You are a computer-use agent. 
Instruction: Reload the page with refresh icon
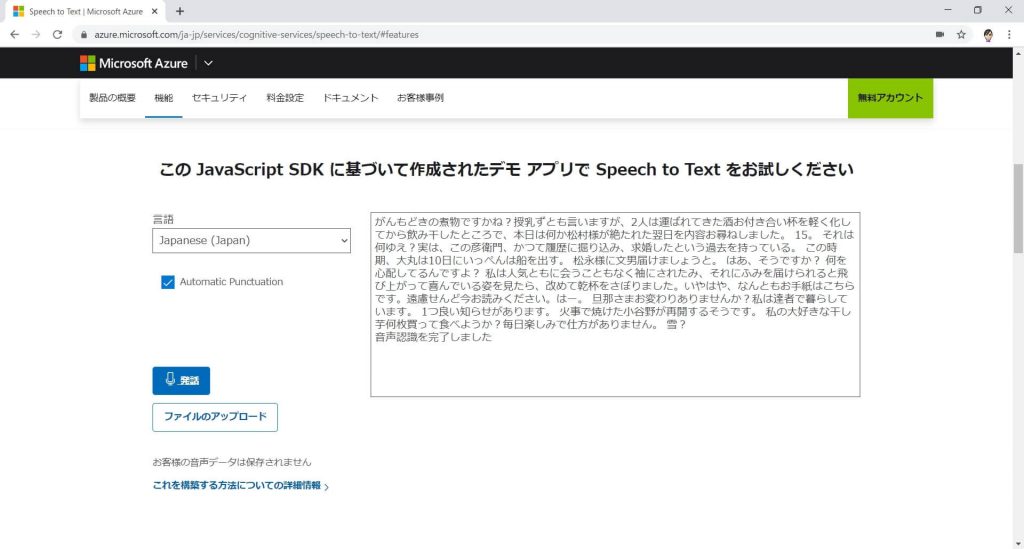pos(57,35)
